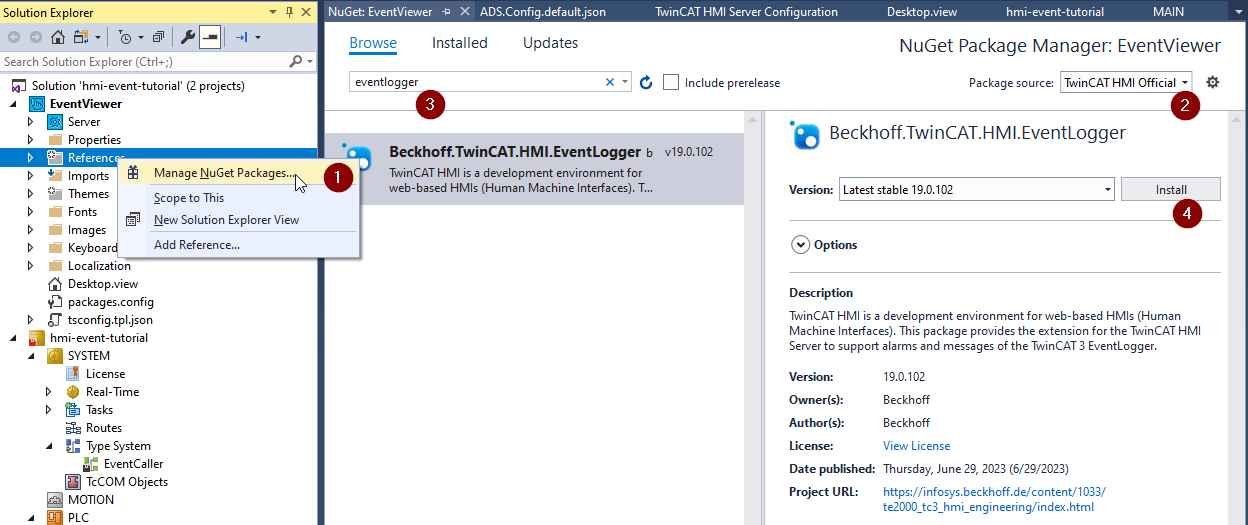Expand the Real-Time node arrow
Screen dimensions: 1248x525
tap(48, 392)
